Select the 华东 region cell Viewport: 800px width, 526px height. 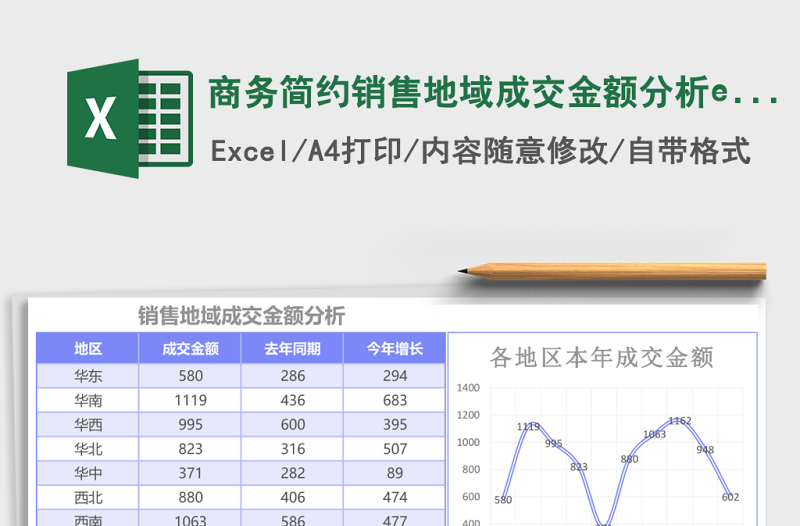88,376
